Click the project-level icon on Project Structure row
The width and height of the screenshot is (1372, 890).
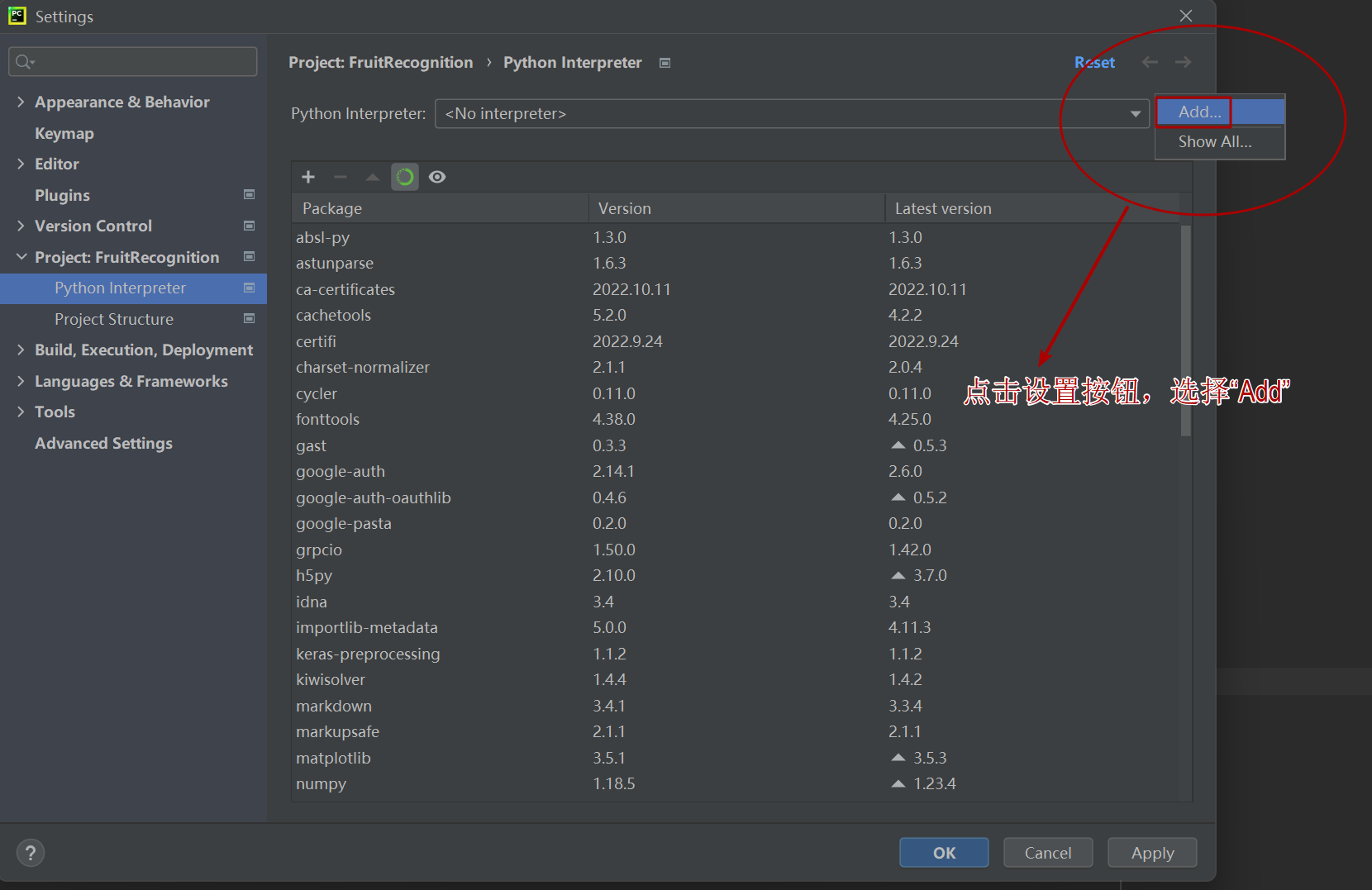pos(249,318)
